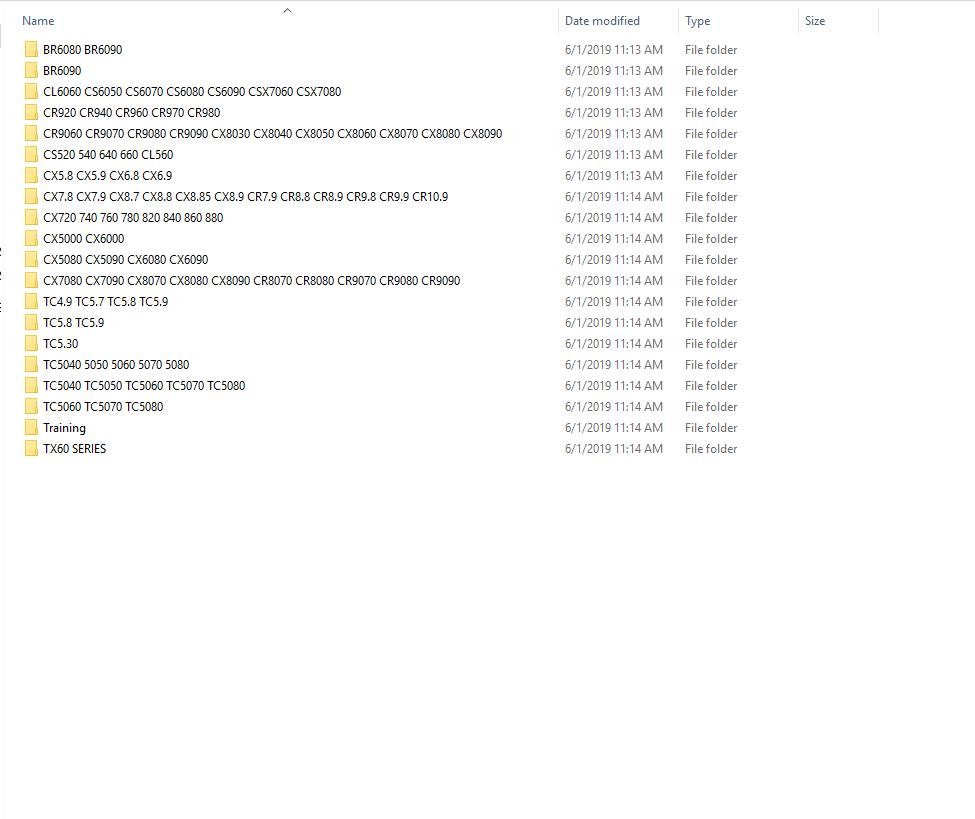
Task: Select the folder name CX5000 CX6000
Action: [84, 239]
